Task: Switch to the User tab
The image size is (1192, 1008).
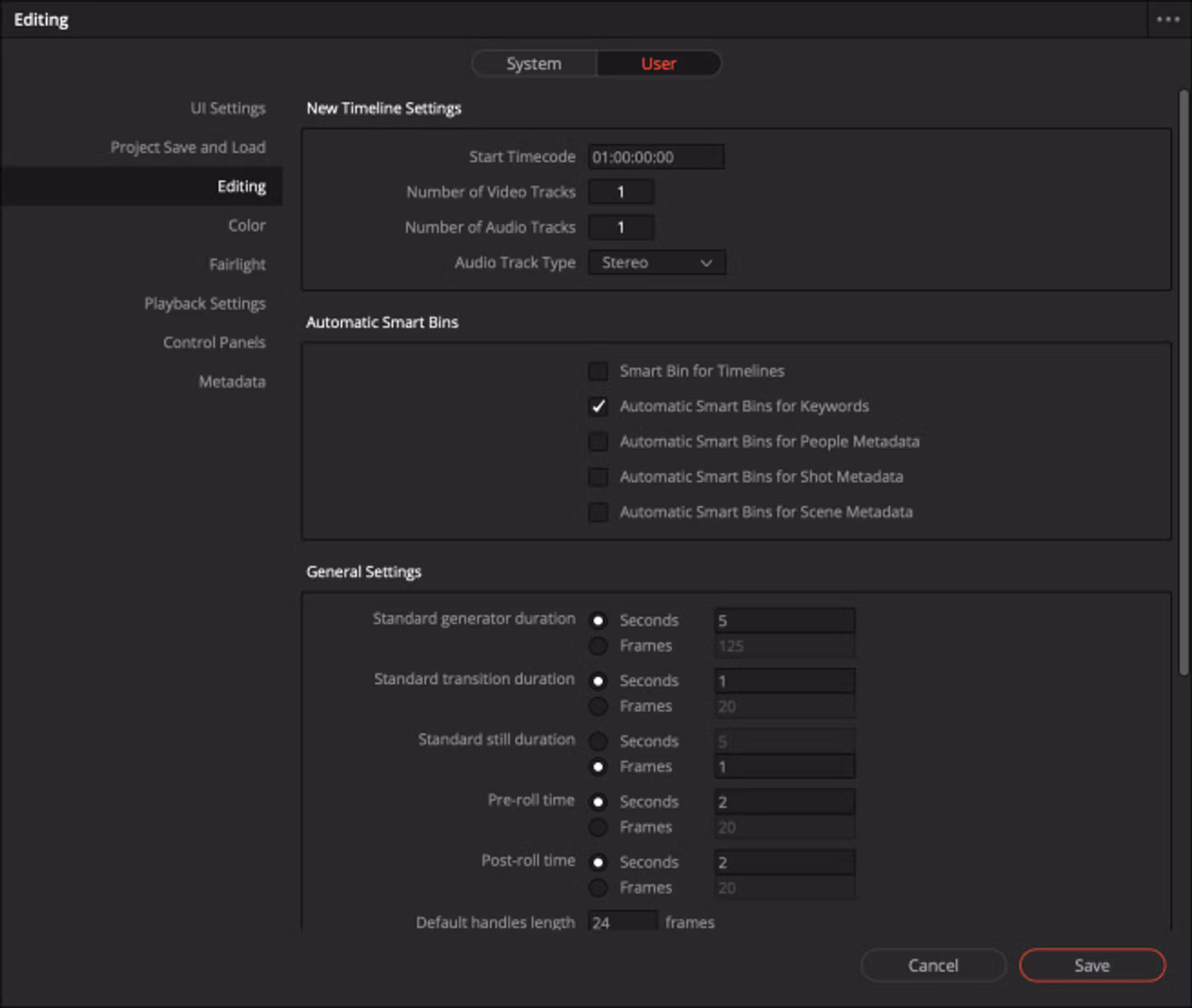Action: (659, 64)
